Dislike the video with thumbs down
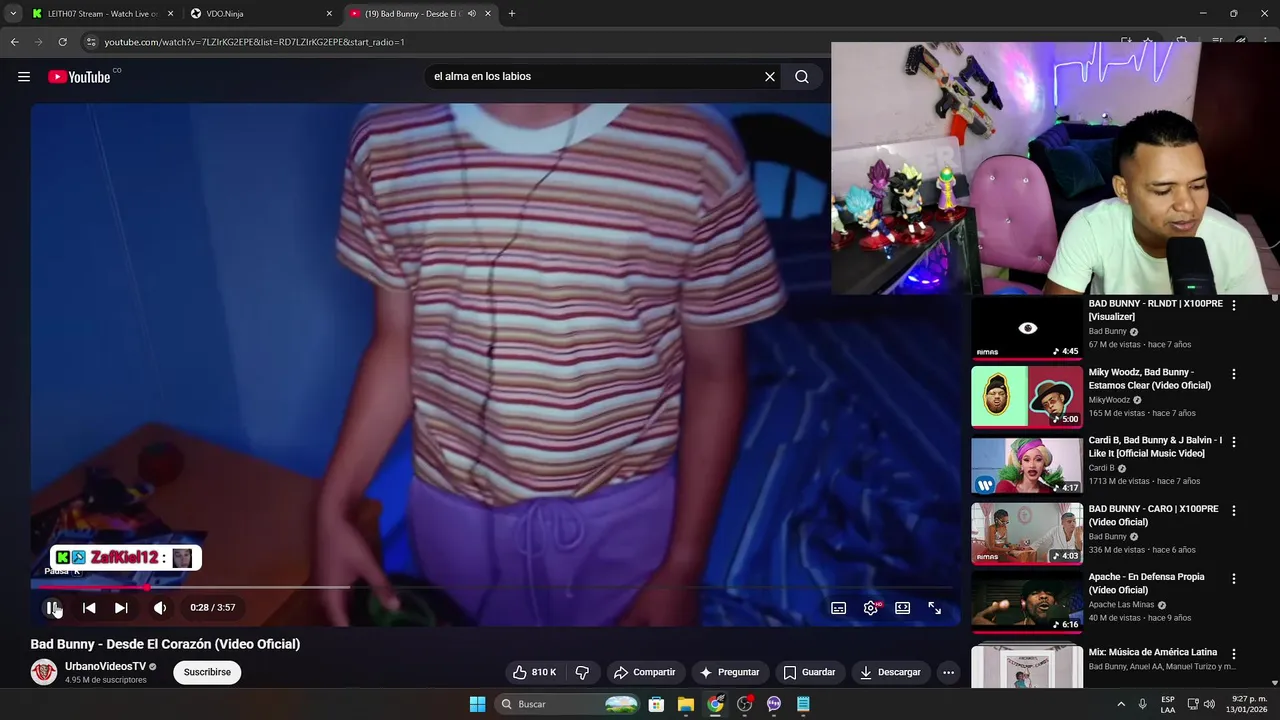 click(x=582, y=672)
